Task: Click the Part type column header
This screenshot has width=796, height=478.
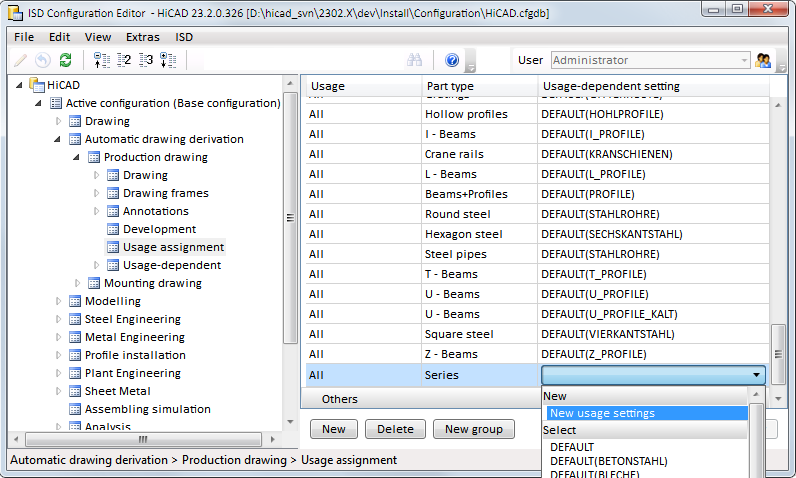Action: coord(480,86)
